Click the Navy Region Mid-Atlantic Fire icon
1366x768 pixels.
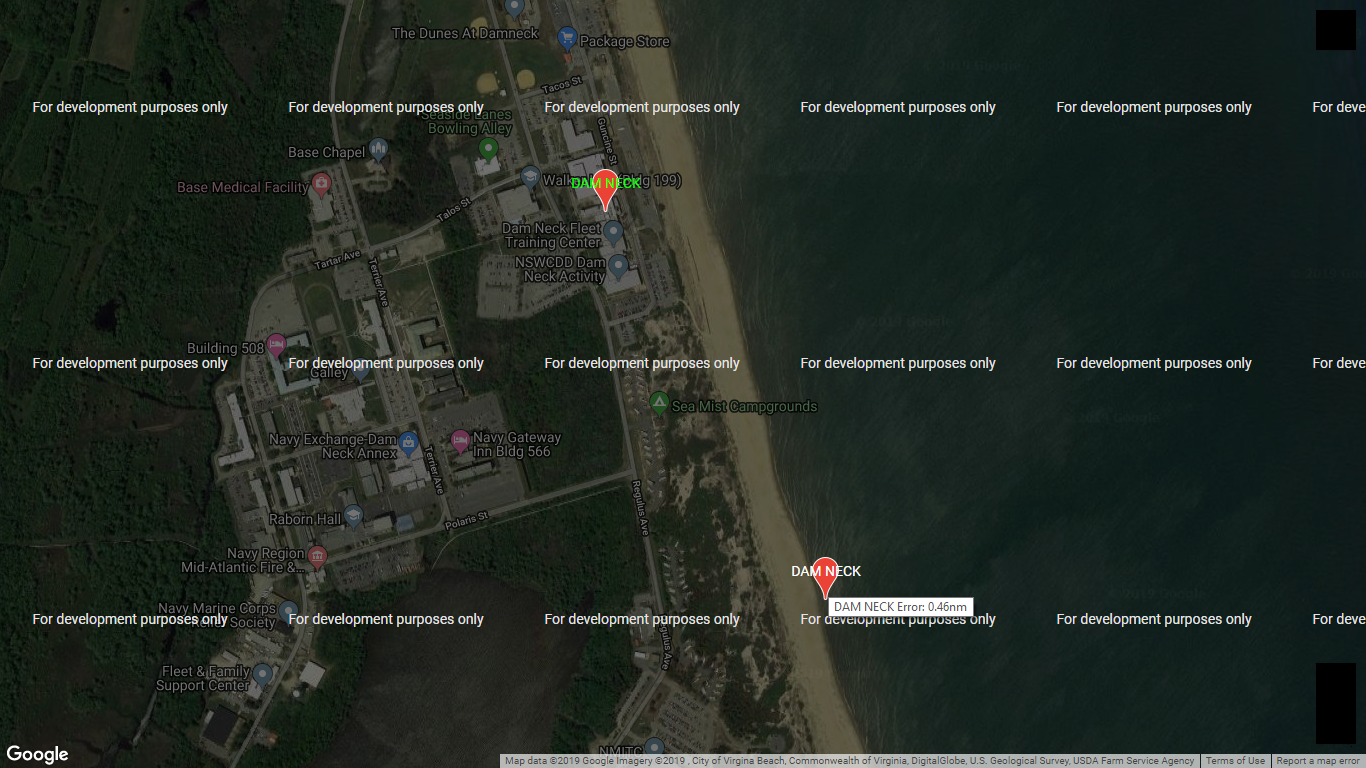[x=317, y=556]
